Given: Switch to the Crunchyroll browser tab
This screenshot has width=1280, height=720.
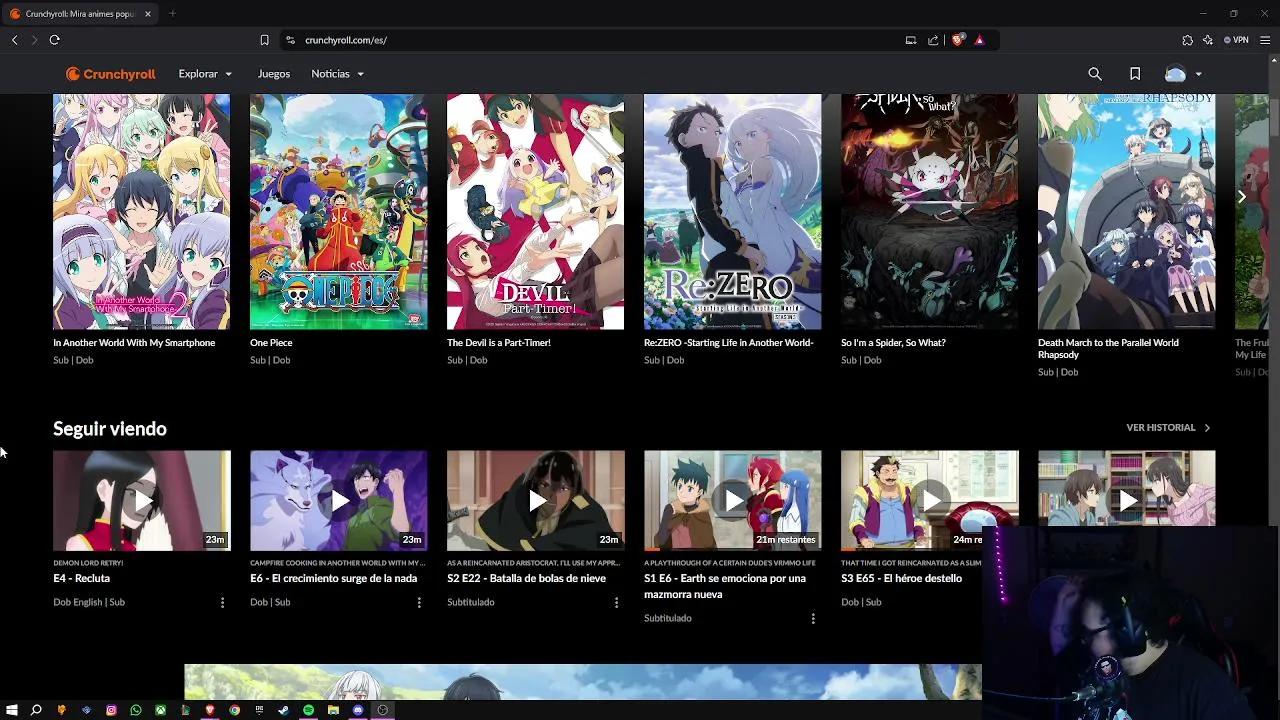Looking at the screenshot, I should pos(75,14).
